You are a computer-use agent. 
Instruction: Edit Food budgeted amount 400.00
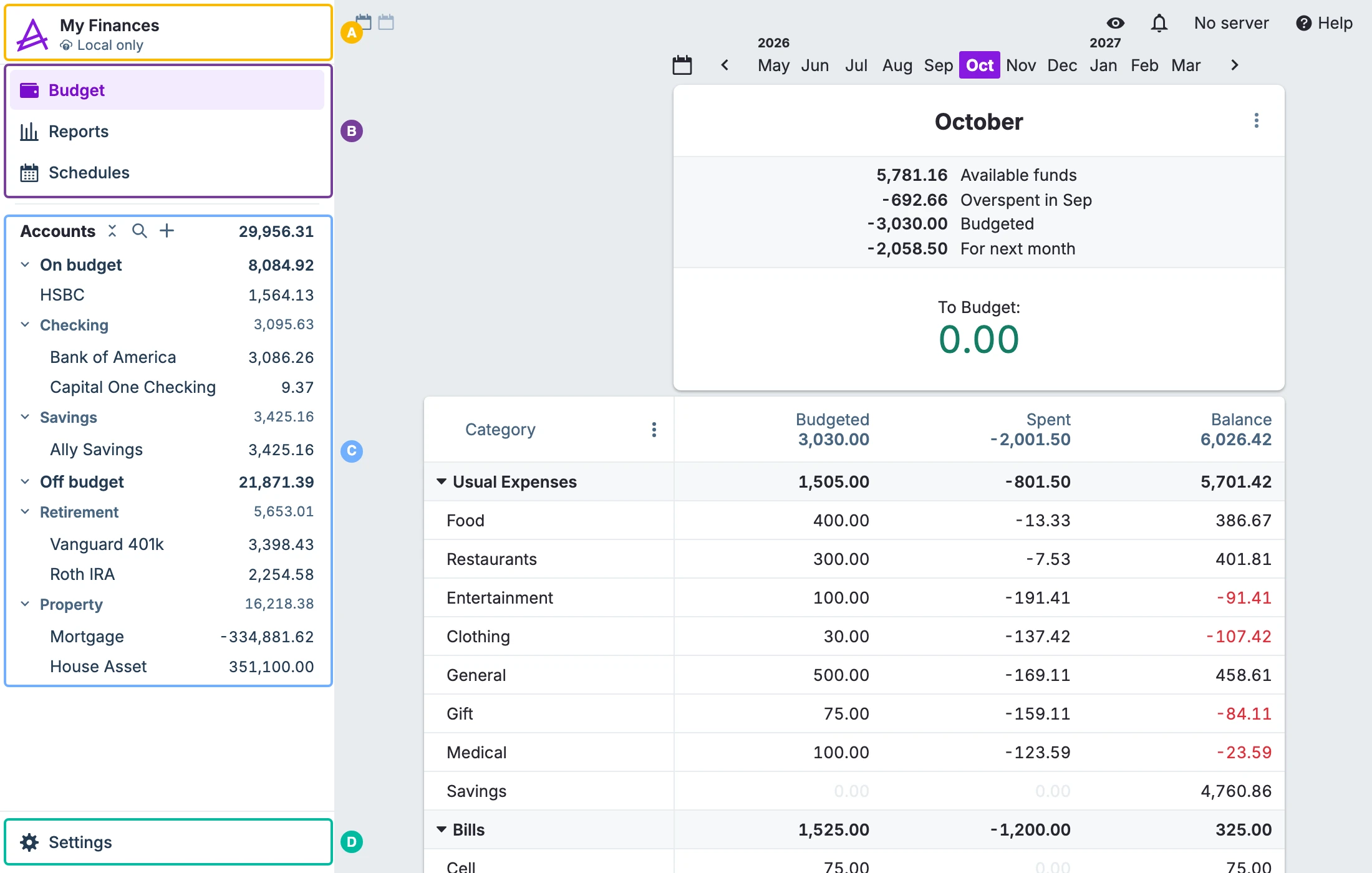click(841, 520)
